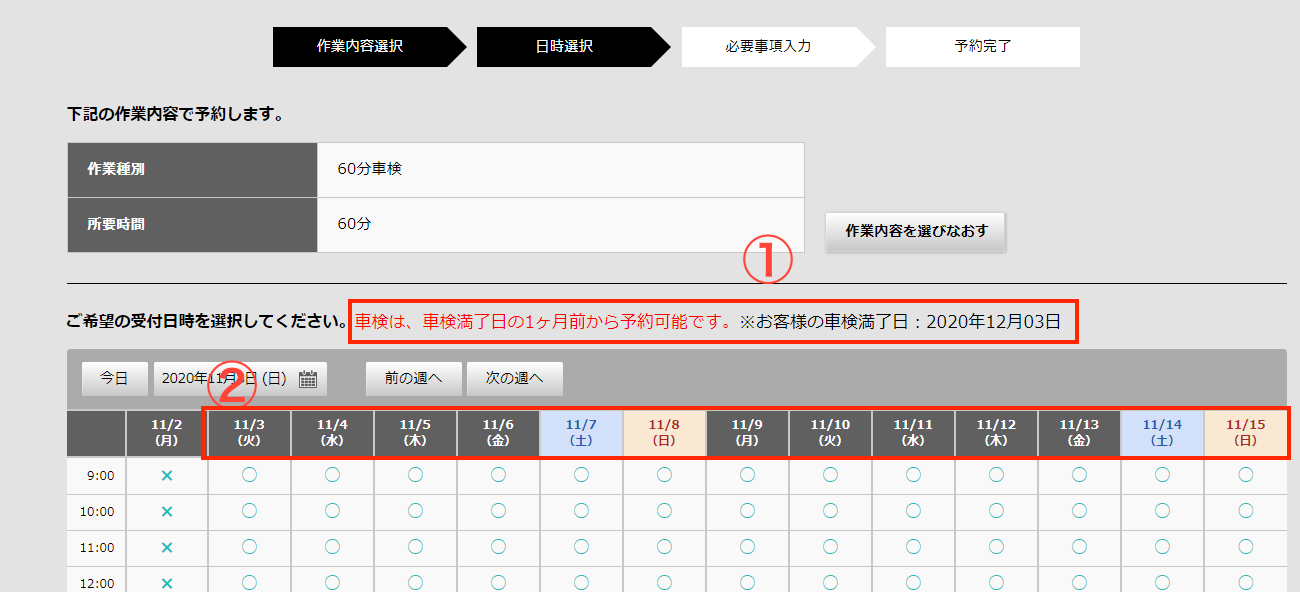This screenshot has height=592, width=1300.
Task: Click the 11/15 (日) column header
Action: click(x=1245, y=432)
